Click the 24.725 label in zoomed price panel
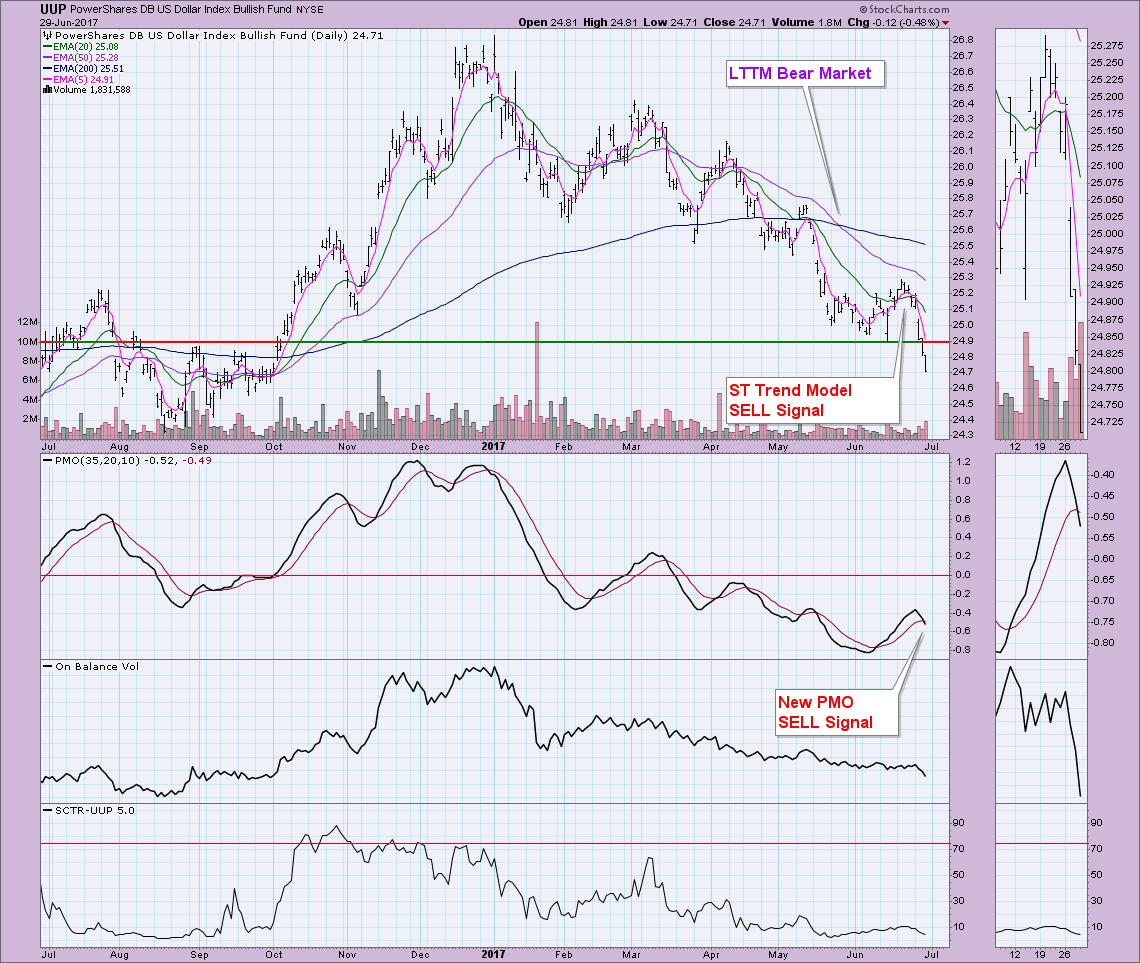1140x963 pixels. click(1106, 422)
